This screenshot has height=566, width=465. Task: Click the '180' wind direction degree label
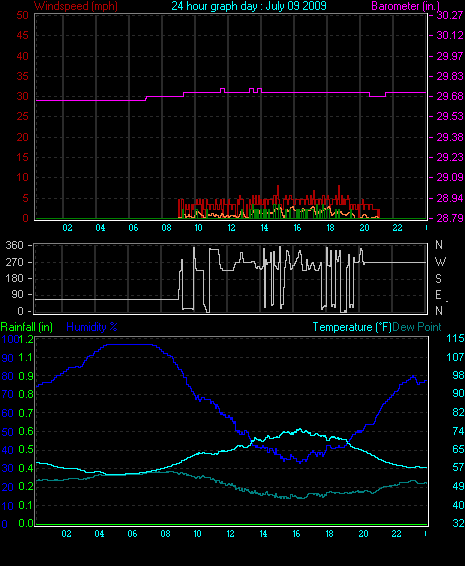[14, 278]
